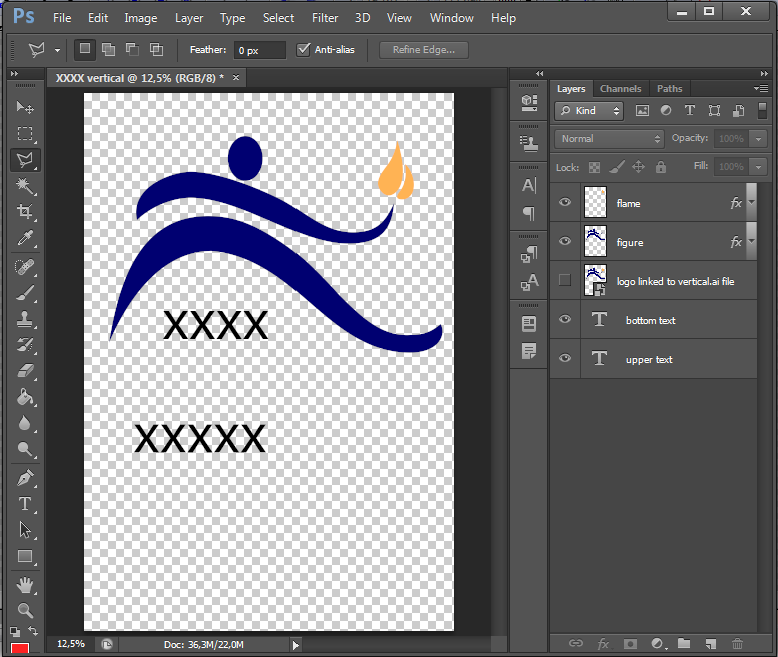Open the layer filter Kind dropdown
This screenshot has height=657, width=778.
tap(590, 111)
